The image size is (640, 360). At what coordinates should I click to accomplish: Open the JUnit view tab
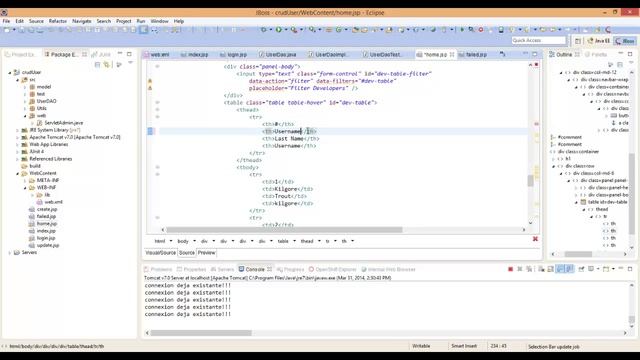coord(101,54)
